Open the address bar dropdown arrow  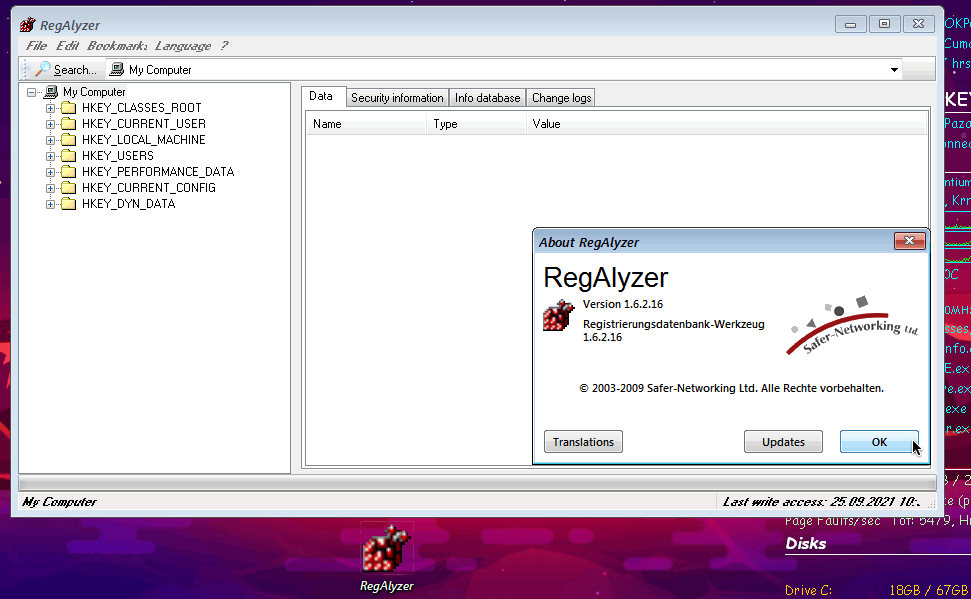tap(894, 69)
